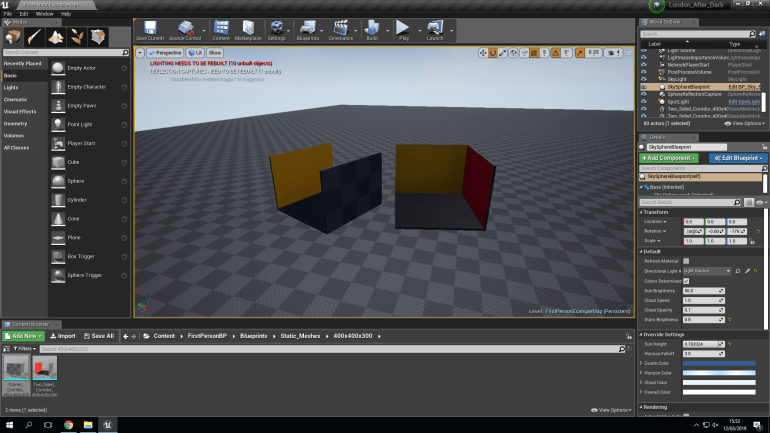Toggle rotation snapping angle icon
This screenshot has width=770, height=433.
coord(555,53)
